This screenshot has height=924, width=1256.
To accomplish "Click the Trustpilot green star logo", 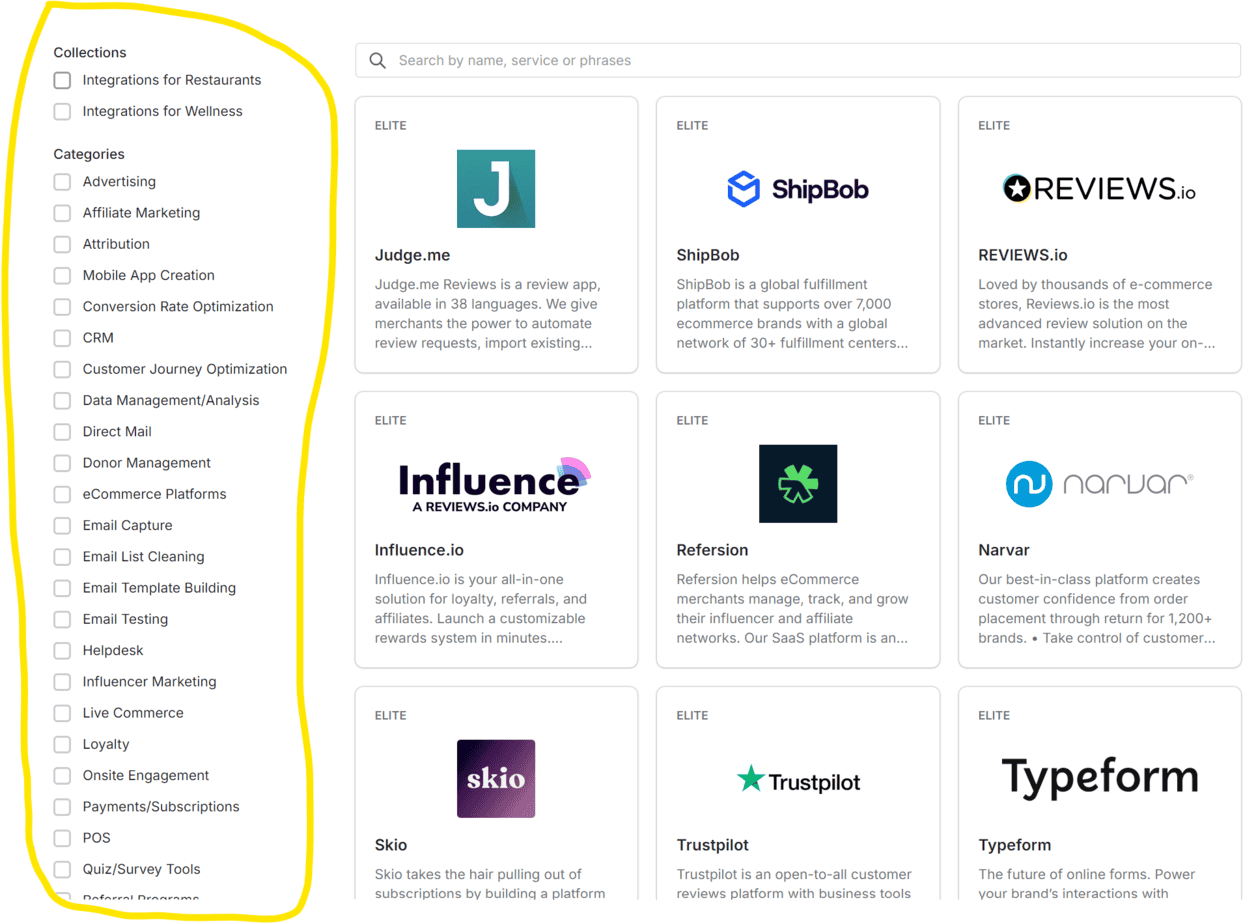I will tap(750, 779).
